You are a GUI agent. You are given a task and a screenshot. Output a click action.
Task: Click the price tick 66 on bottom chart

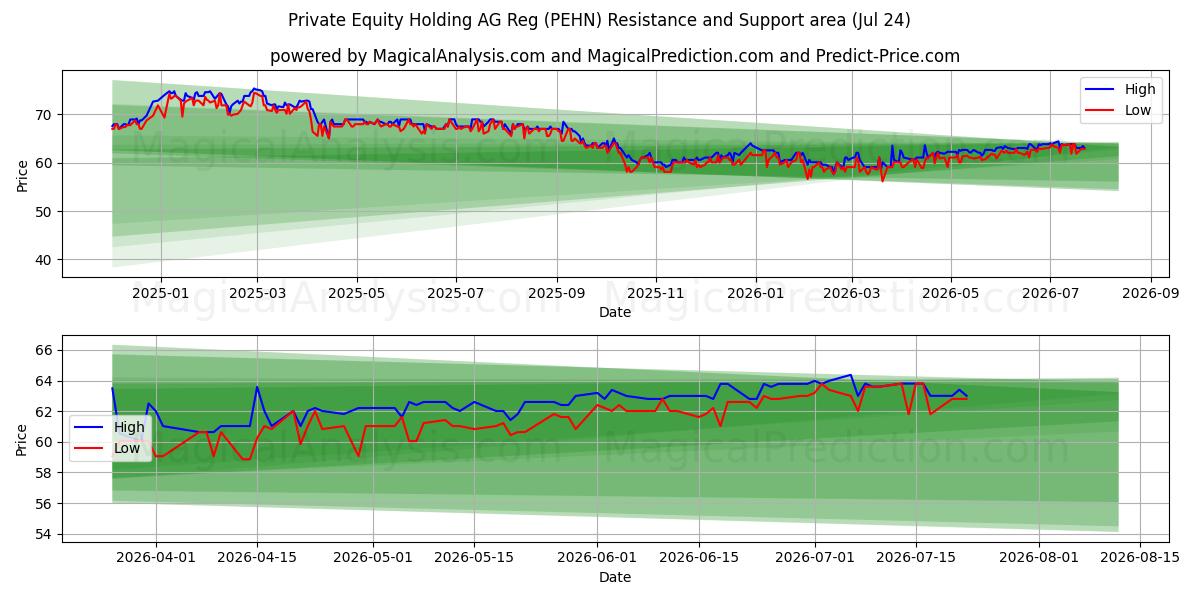click(46, 350)
